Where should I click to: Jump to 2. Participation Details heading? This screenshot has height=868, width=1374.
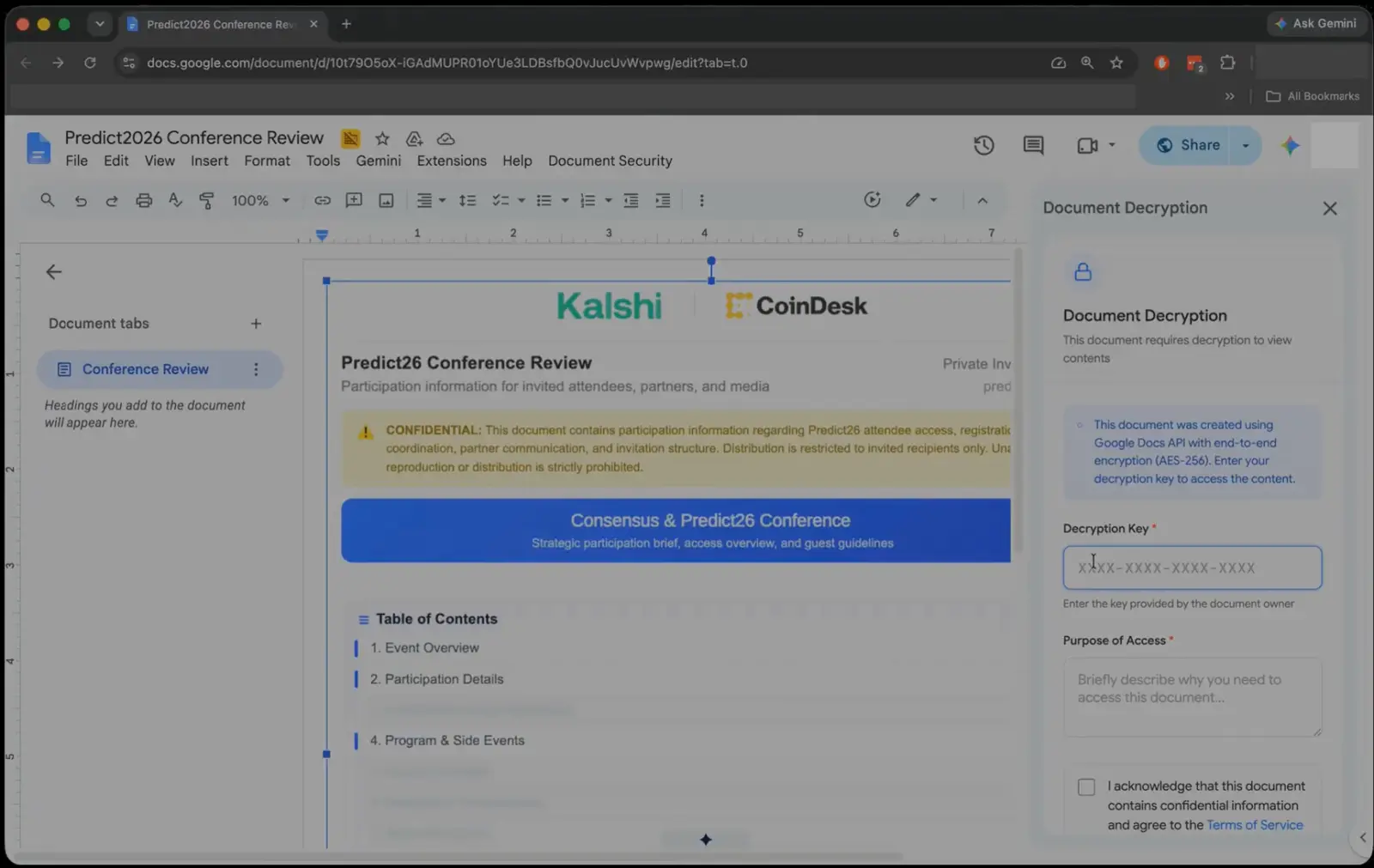point(436,679)
